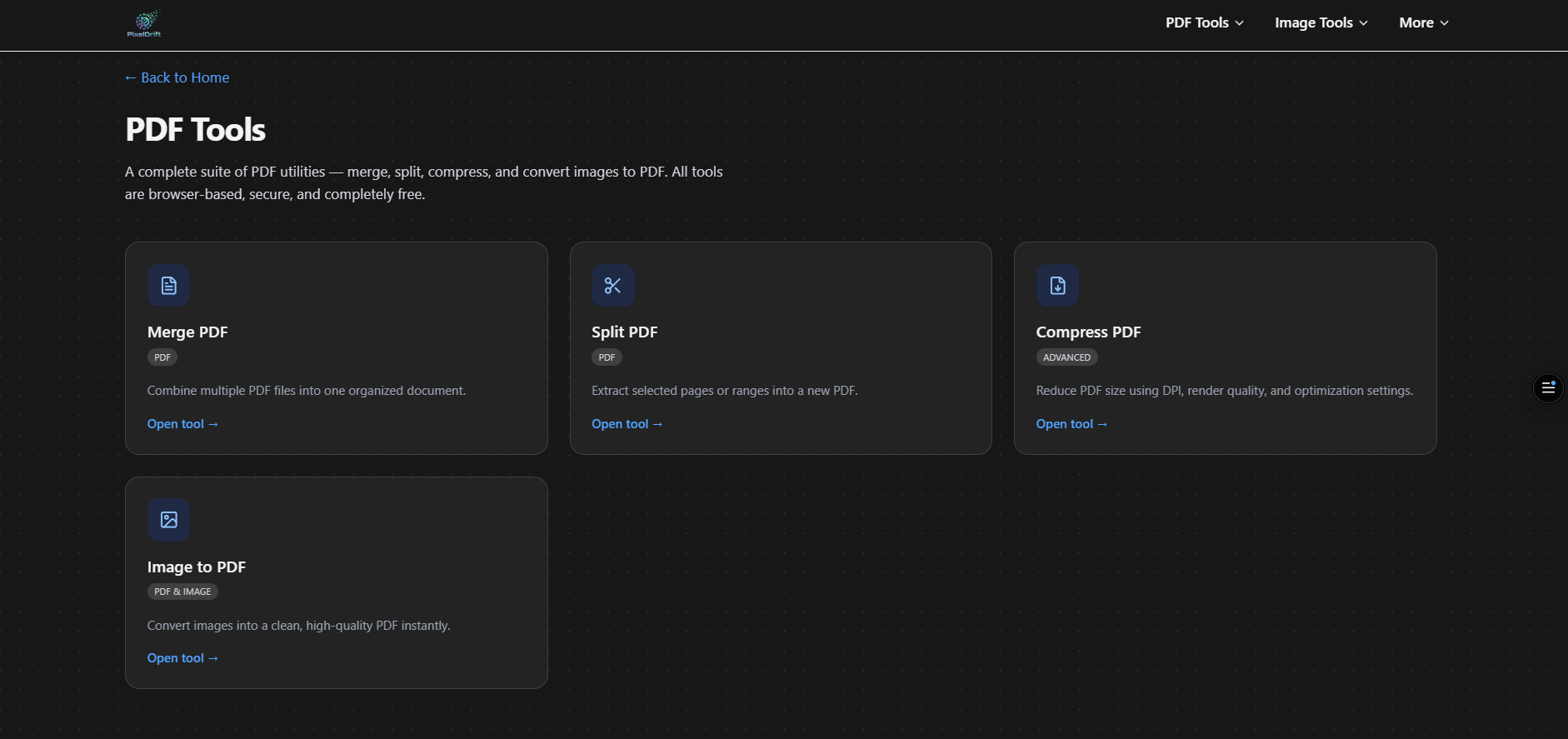
Task: Click the Compress PDF download-file icon
Action: click(1057, 286)
